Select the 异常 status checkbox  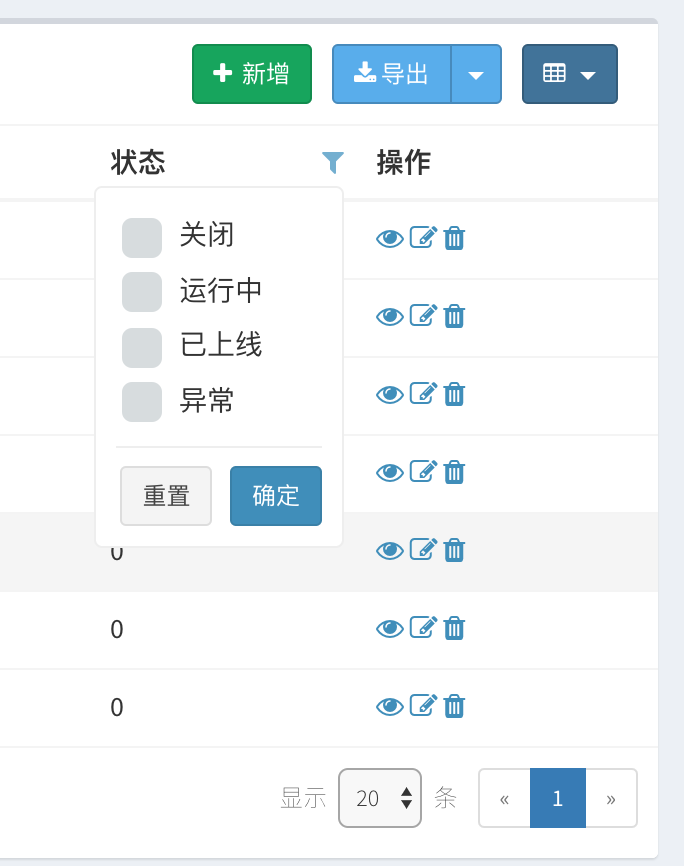point(142,401)
